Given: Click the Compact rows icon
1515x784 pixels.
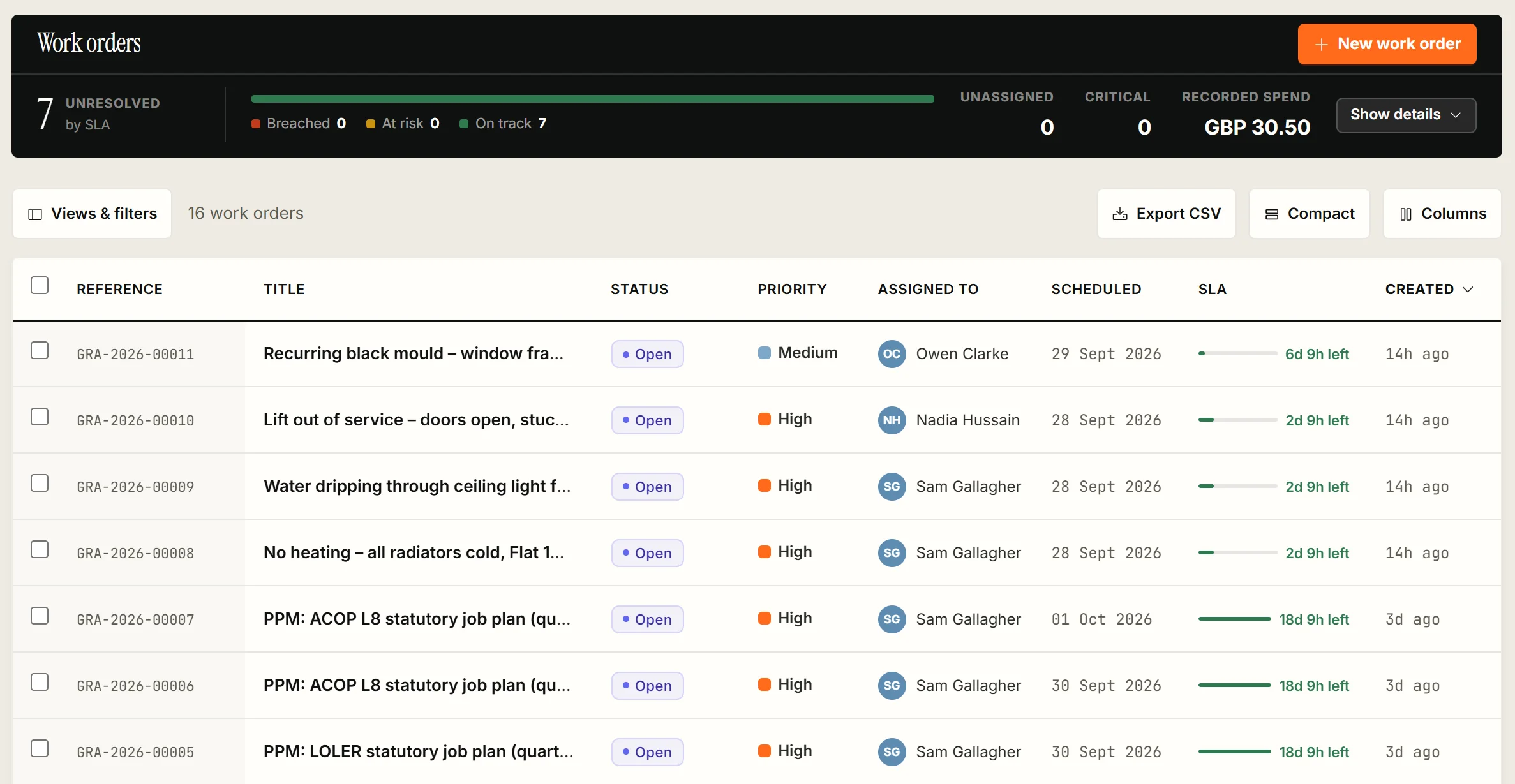Looking at the screenshot, I should [x=1271, y=214].
